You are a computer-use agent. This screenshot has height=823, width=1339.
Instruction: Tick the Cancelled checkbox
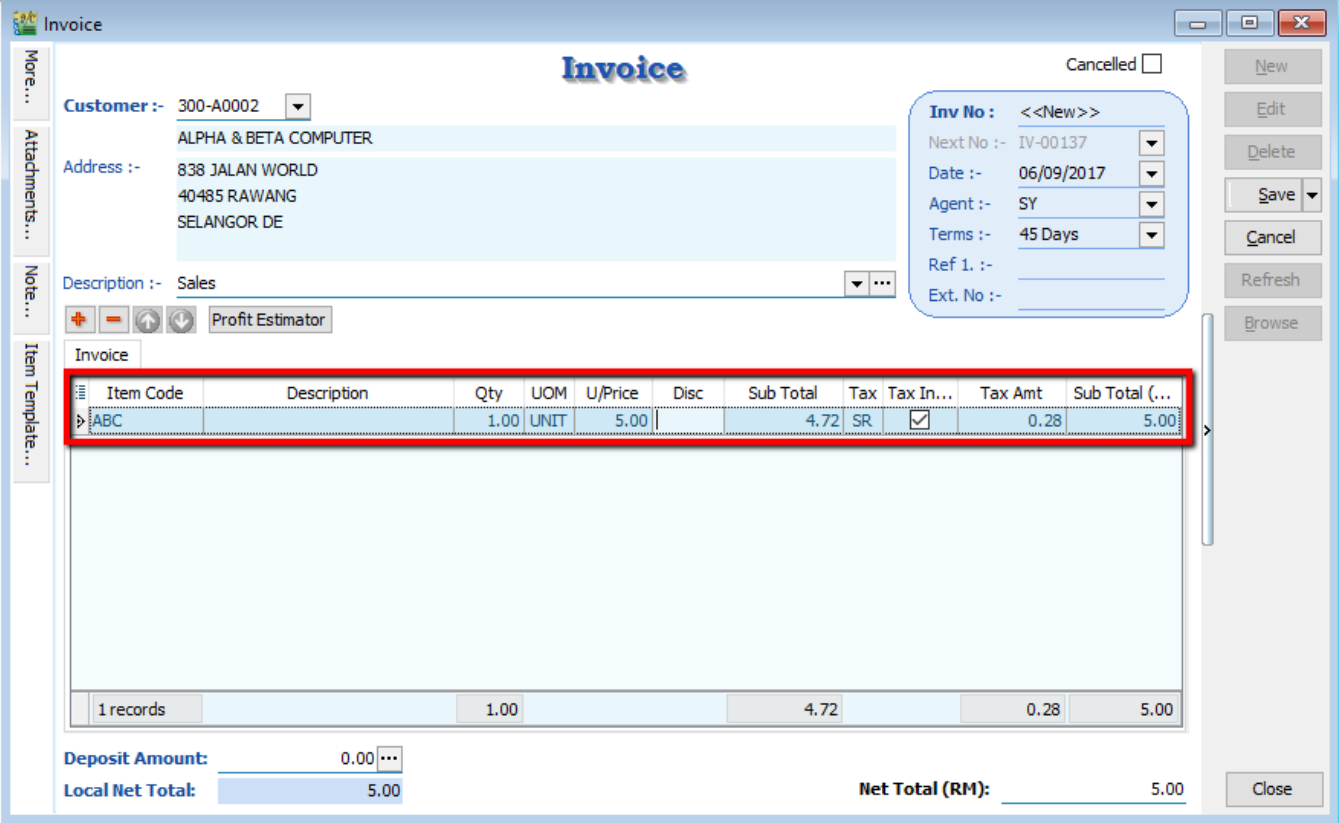(x=1152, y=65)
